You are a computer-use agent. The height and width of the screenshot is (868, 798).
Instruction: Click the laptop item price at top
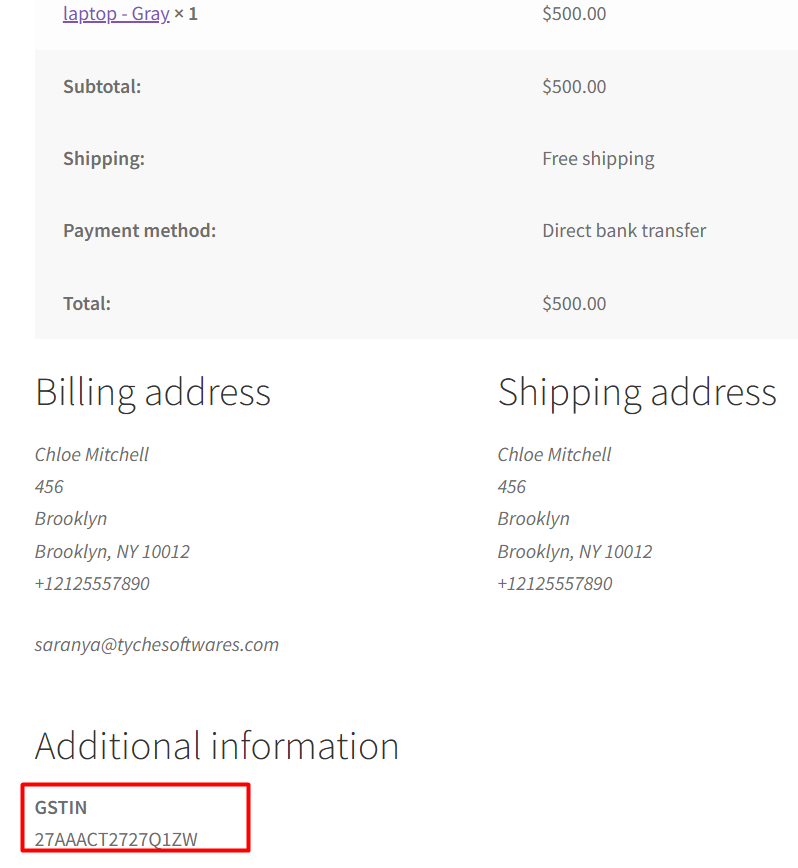click(x=574, y=14)
